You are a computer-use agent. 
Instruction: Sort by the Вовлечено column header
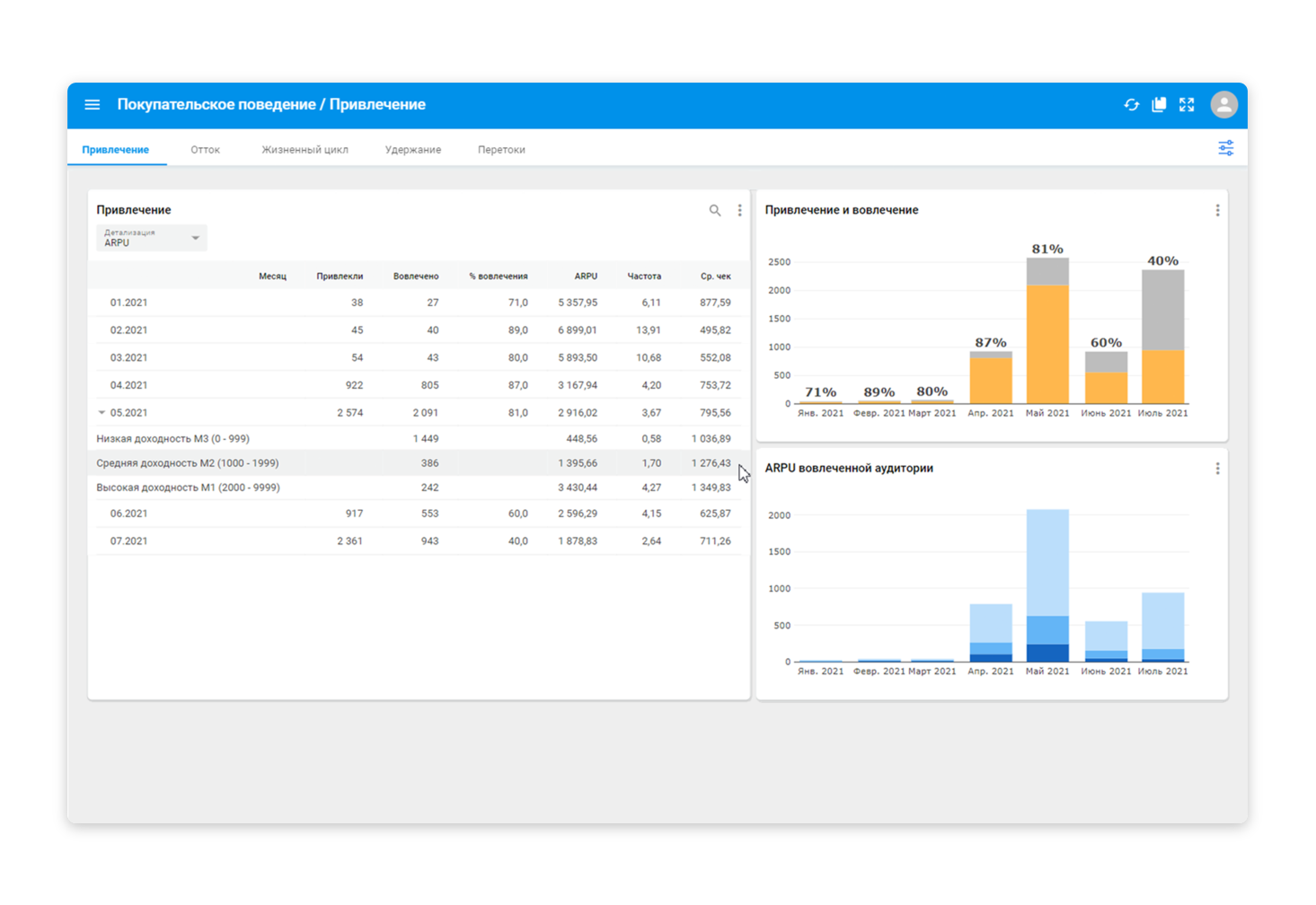click(416, 277)
